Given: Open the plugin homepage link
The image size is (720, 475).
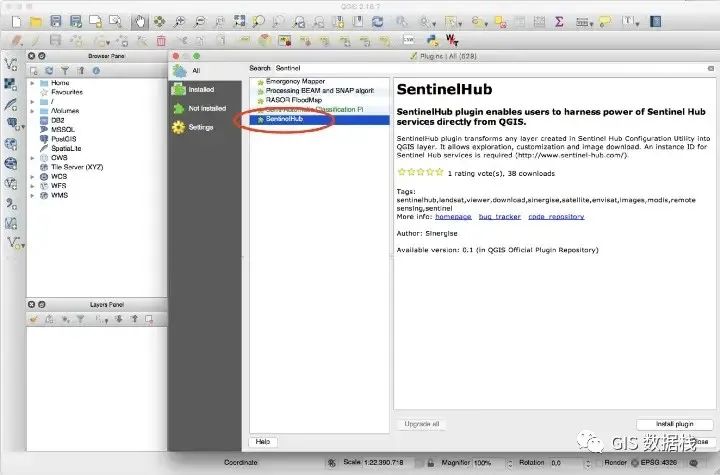Looking at the screenshot, I should click(453, 217).
